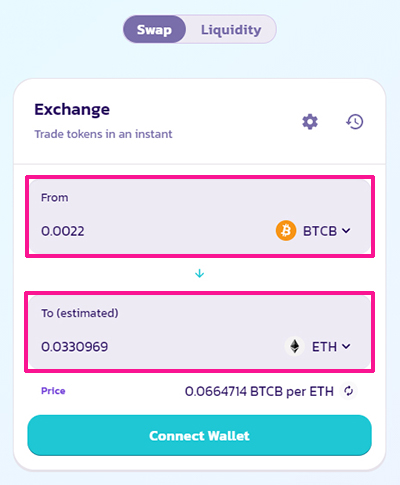The image size is (400, 485).
Task: Open recent transactions history icon
Action: pos(355,122)
